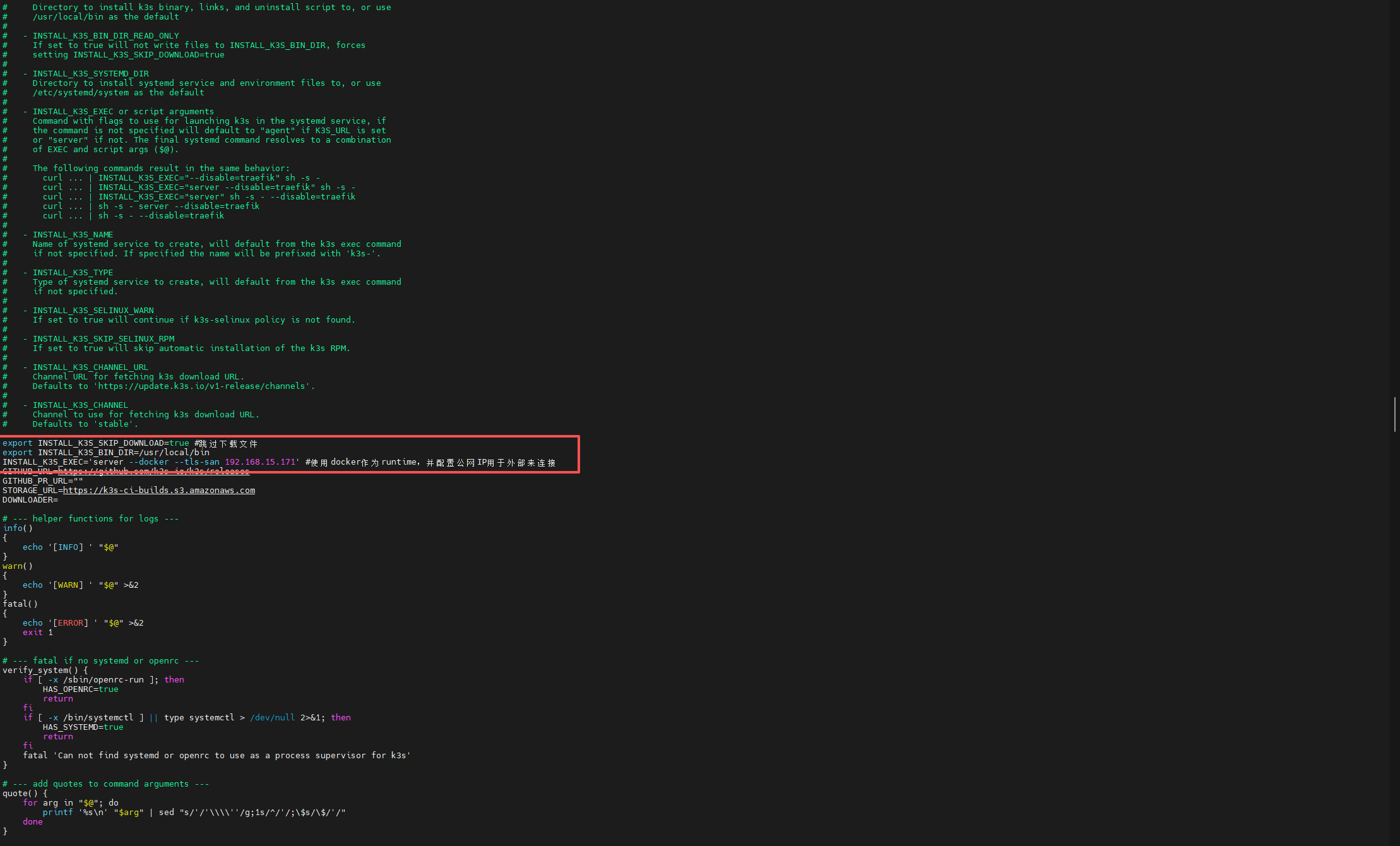Click the k3s-ci-builds.s3.amazonaws.com STORAGE_URL link
The width and height of the screenshot is (1400, 846).
tap(158, 491)
